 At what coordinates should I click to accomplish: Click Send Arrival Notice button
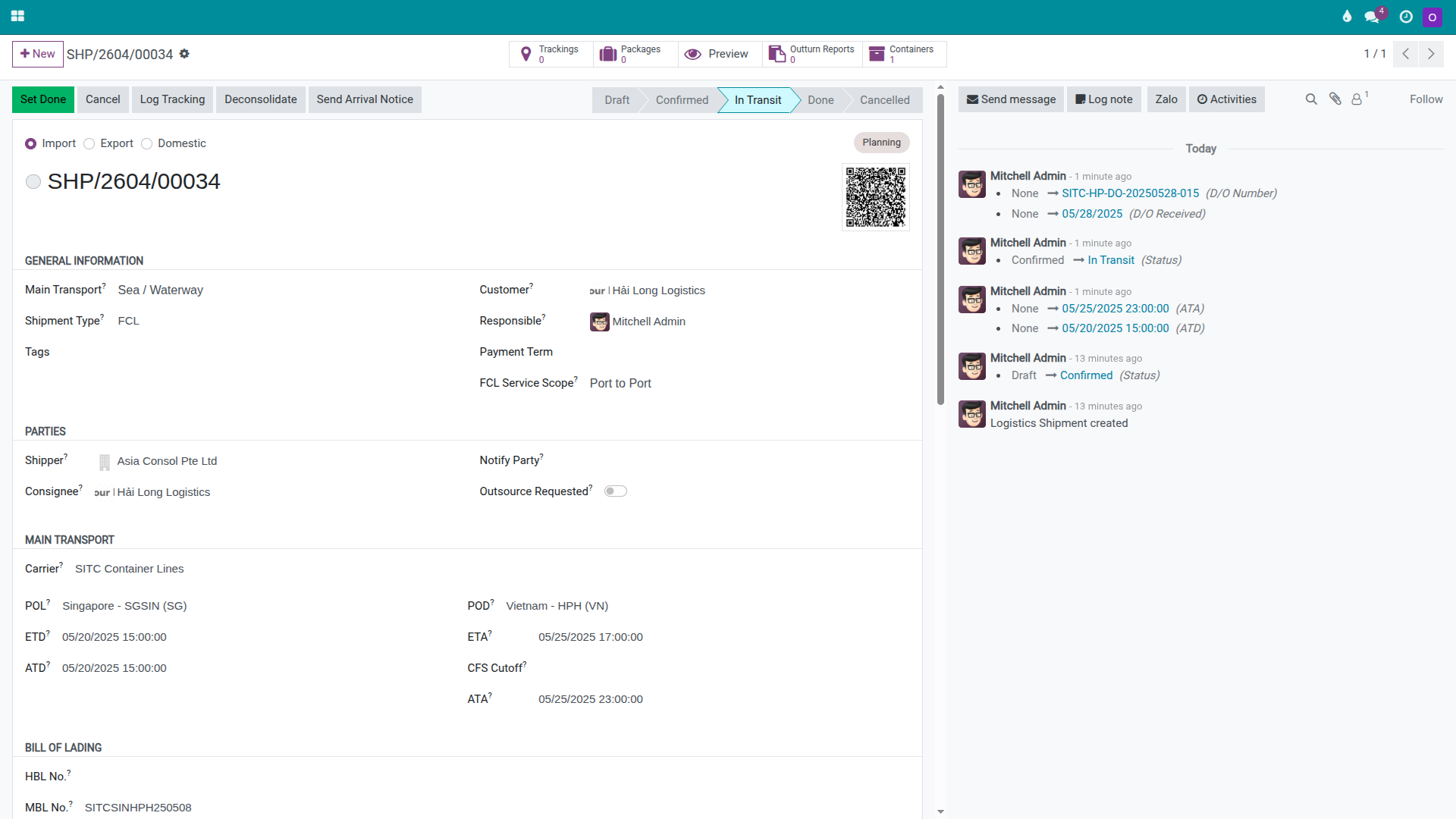[365, 99]
